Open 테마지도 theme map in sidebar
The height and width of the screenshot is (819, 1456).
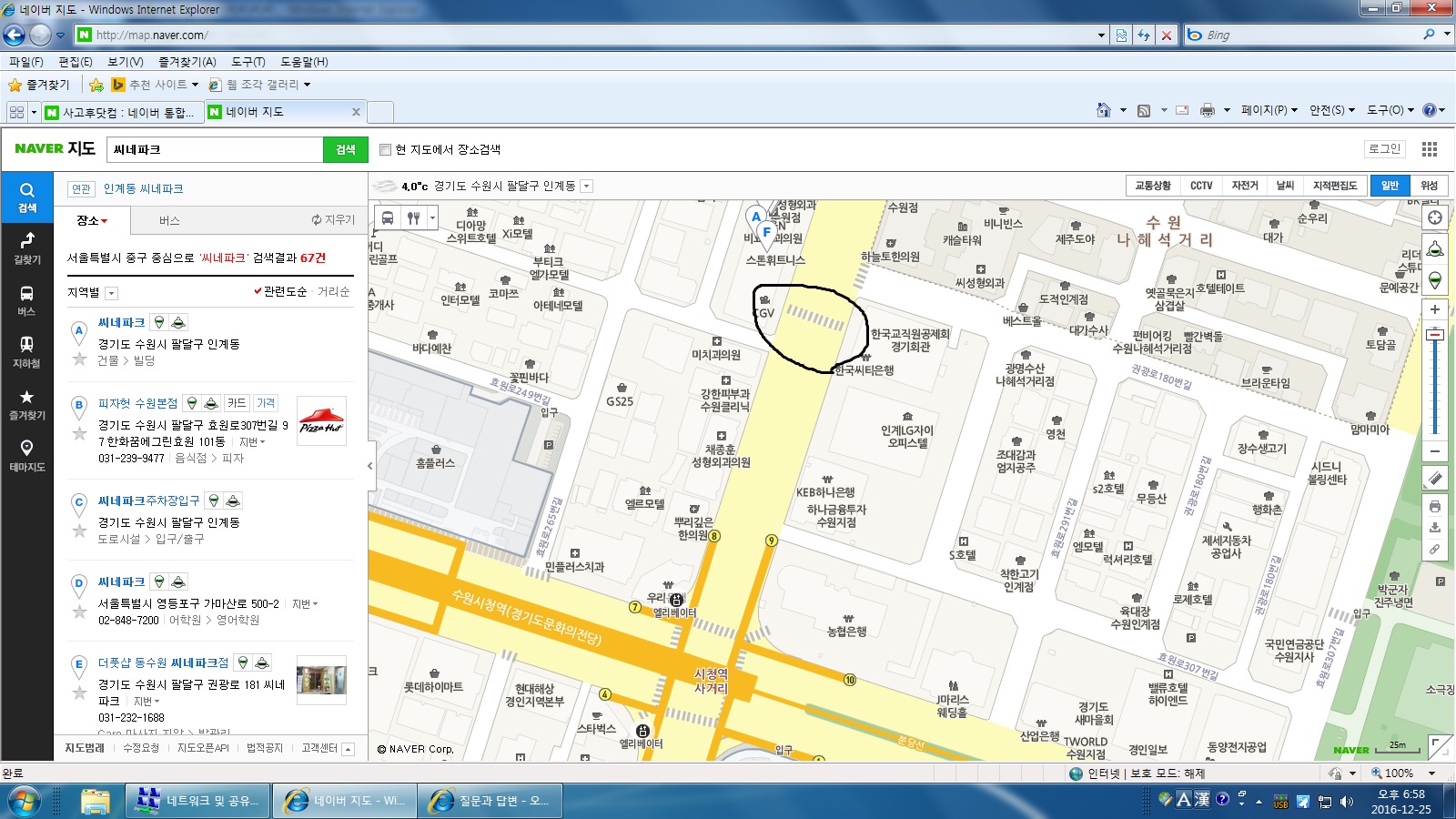(x=26, y=454)
